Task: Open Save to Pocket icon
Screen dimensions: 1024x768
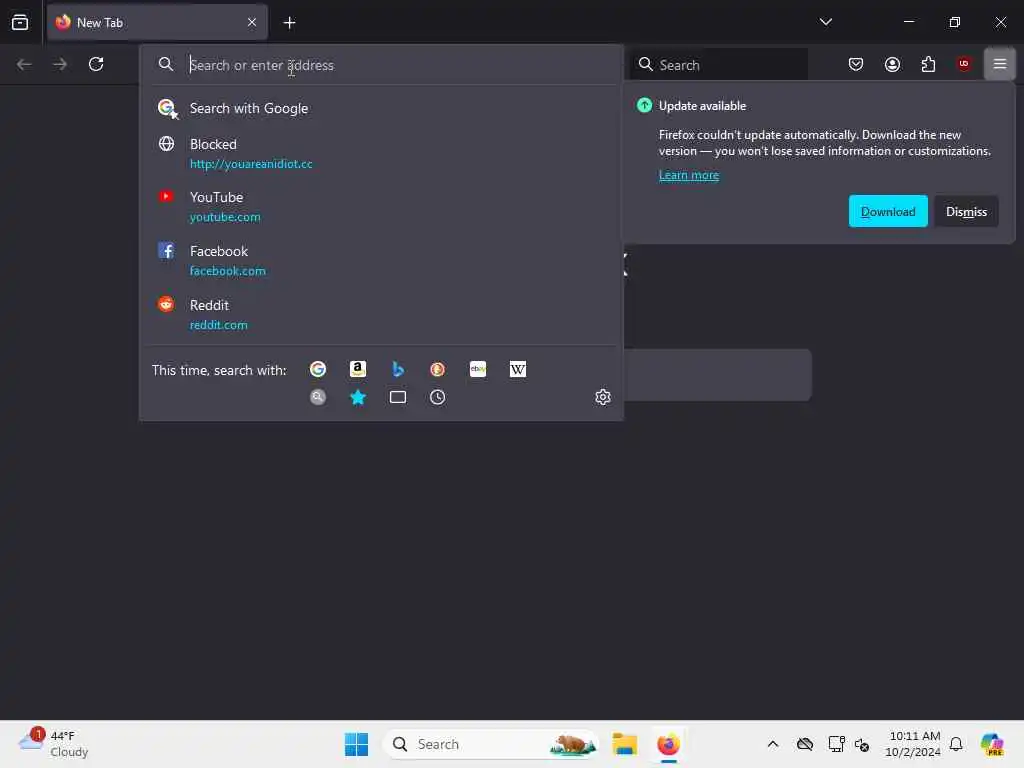Action: 856,64
